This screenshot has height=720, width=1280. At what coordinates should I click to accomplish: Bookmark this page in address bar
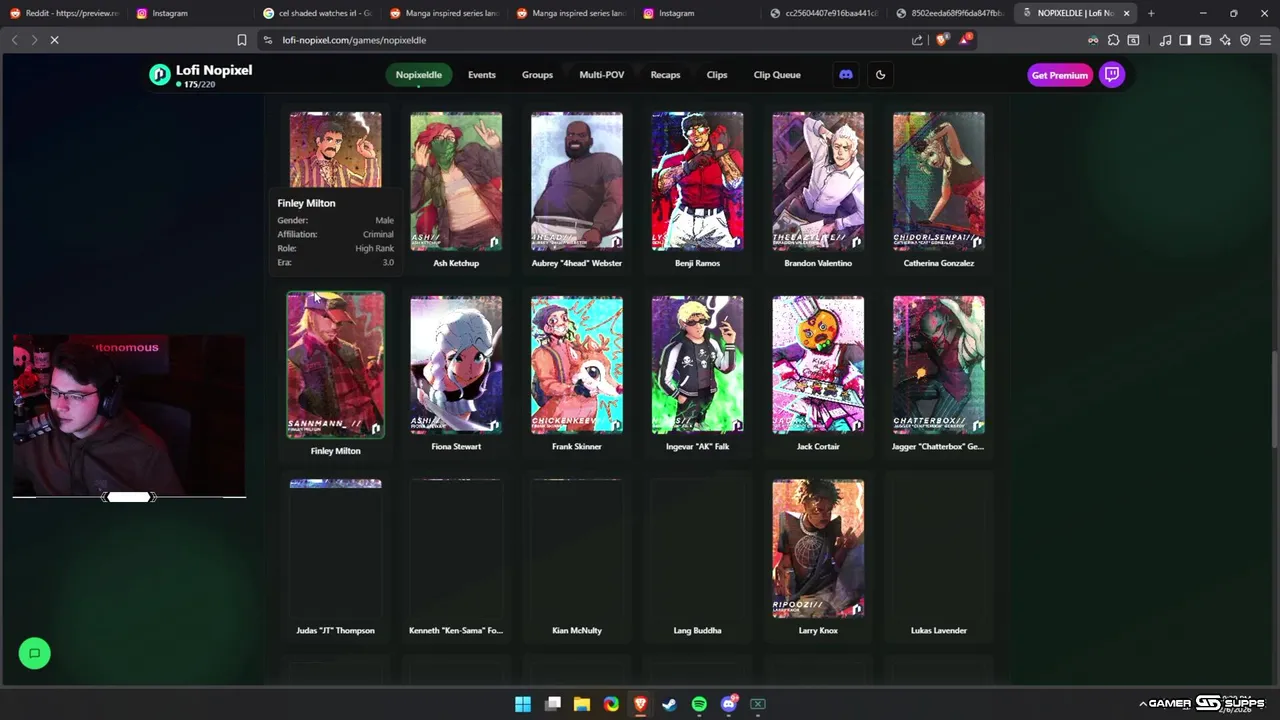click(241, 40)
